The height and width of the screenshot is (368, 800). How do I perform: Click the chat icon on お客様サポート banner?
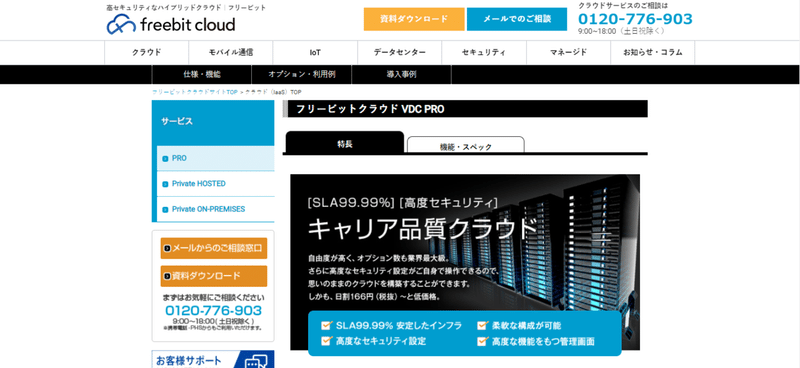pyautogui.click(x=255, y=361)
